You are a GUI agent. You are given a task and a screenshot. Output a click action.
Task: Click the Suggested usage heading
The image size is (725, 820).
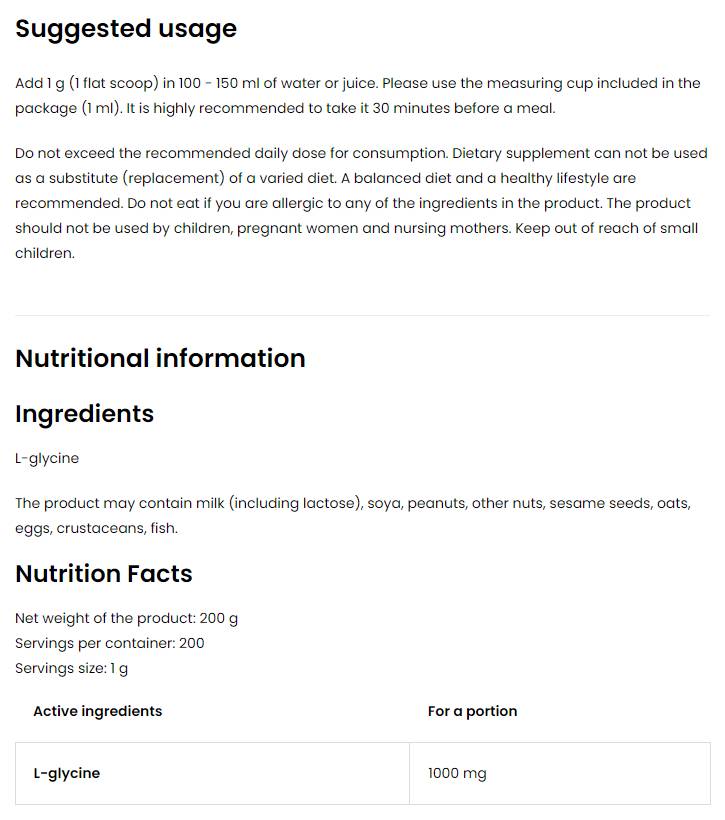(126, 29)
